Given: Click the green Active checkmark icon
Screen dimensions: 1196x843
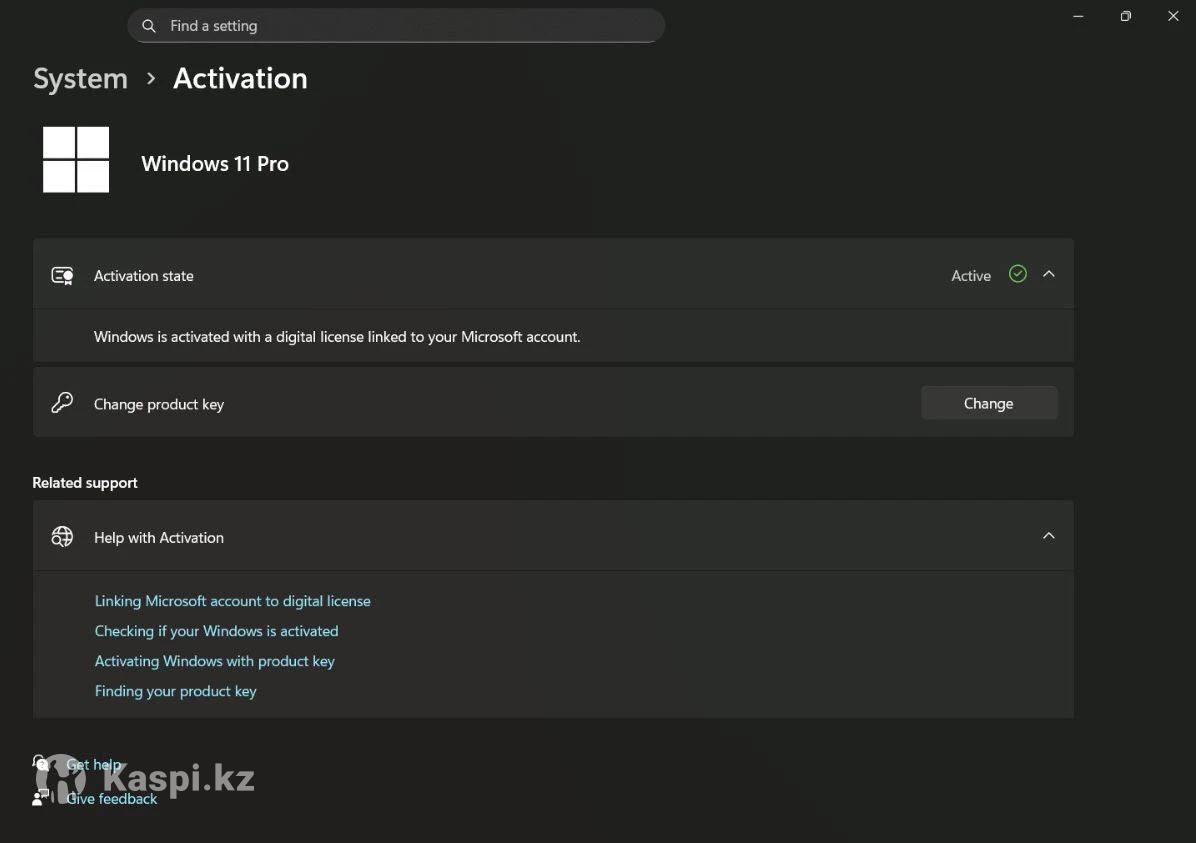Looking at the screenshot, I should click(1018, 274).
